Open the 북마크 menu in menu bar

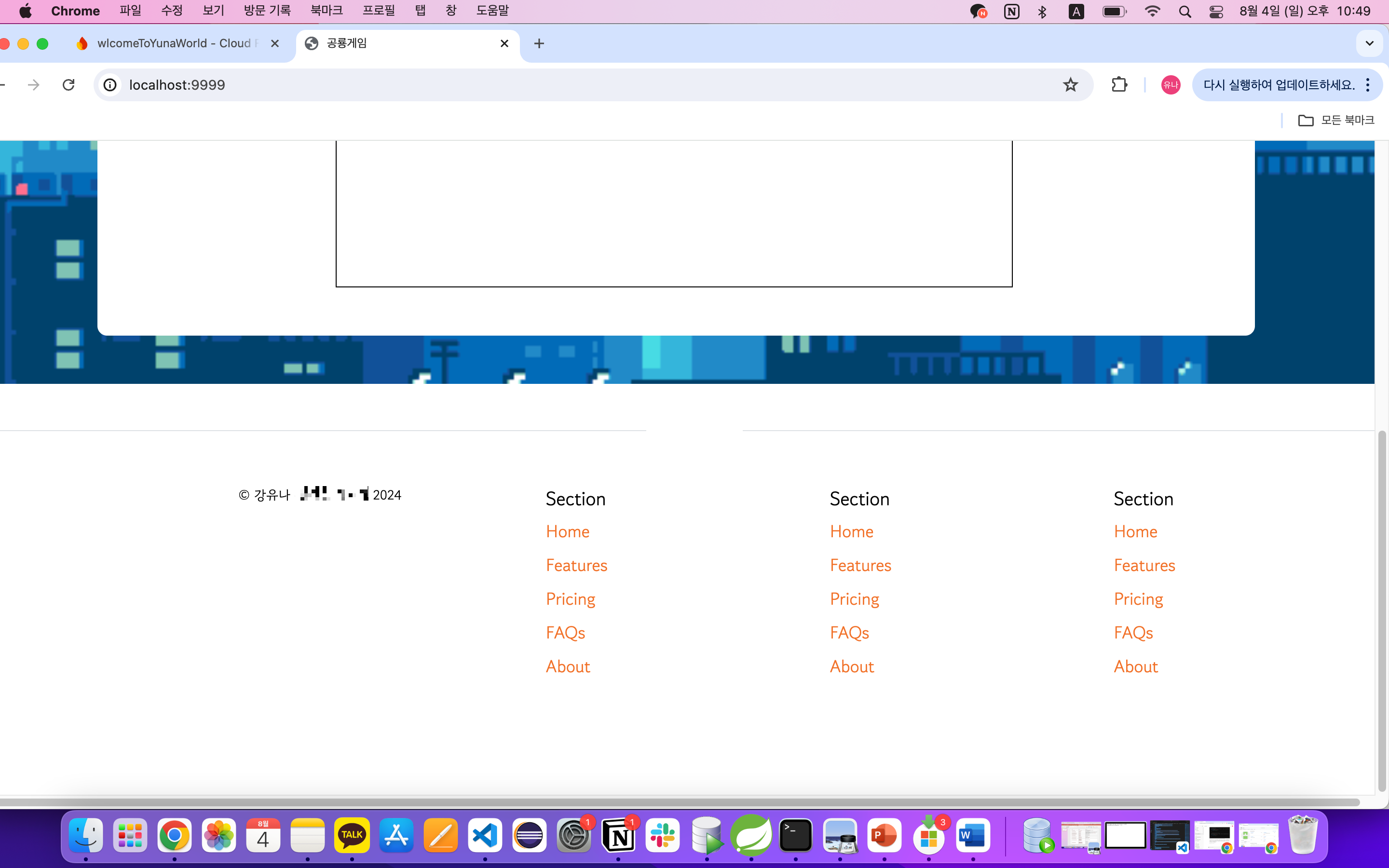tap(326, 11)
